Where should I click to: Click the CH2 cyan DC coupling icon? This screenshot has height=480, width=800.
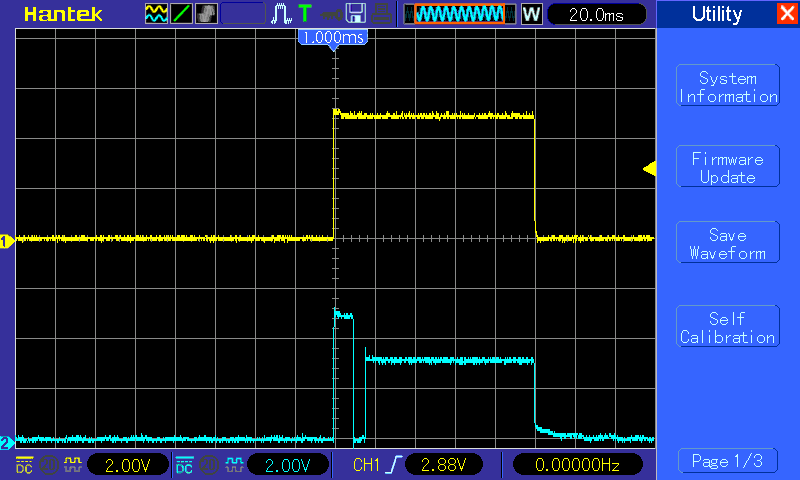pos(184,465)
